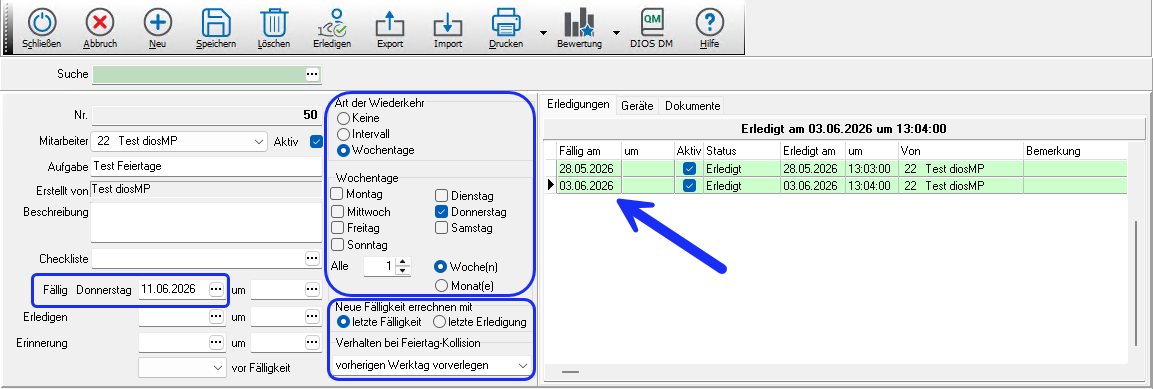Sort by Bemerkung column header
Screen dimensions: 1153x389
coord(1074,151)
